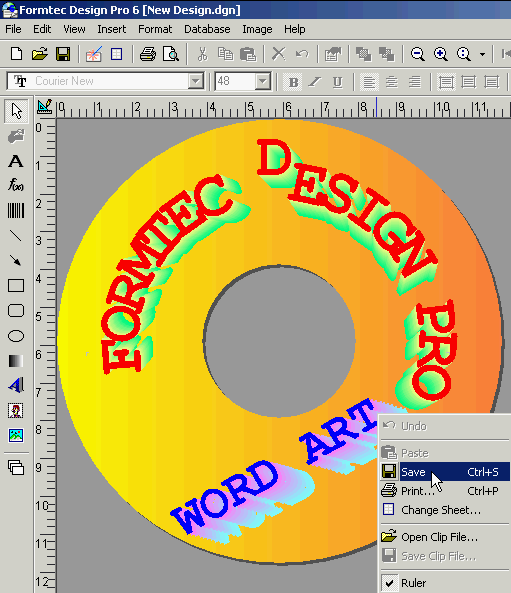Save design using toolbar floppy icon
511x593 pixels.
pyautogui.click(x=63, y=54)
